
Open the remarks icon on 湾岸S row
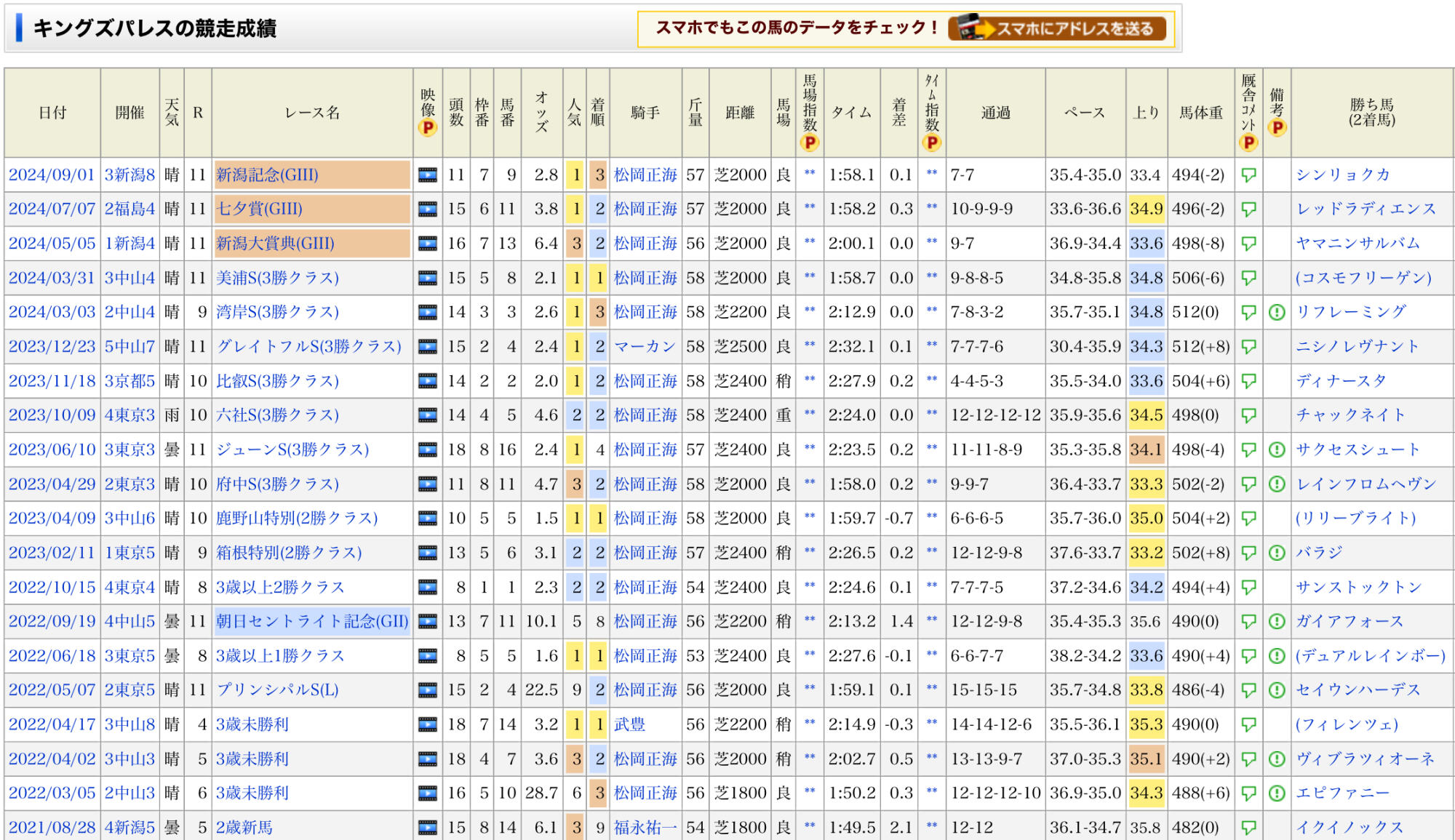click(x=1277, y=313)
